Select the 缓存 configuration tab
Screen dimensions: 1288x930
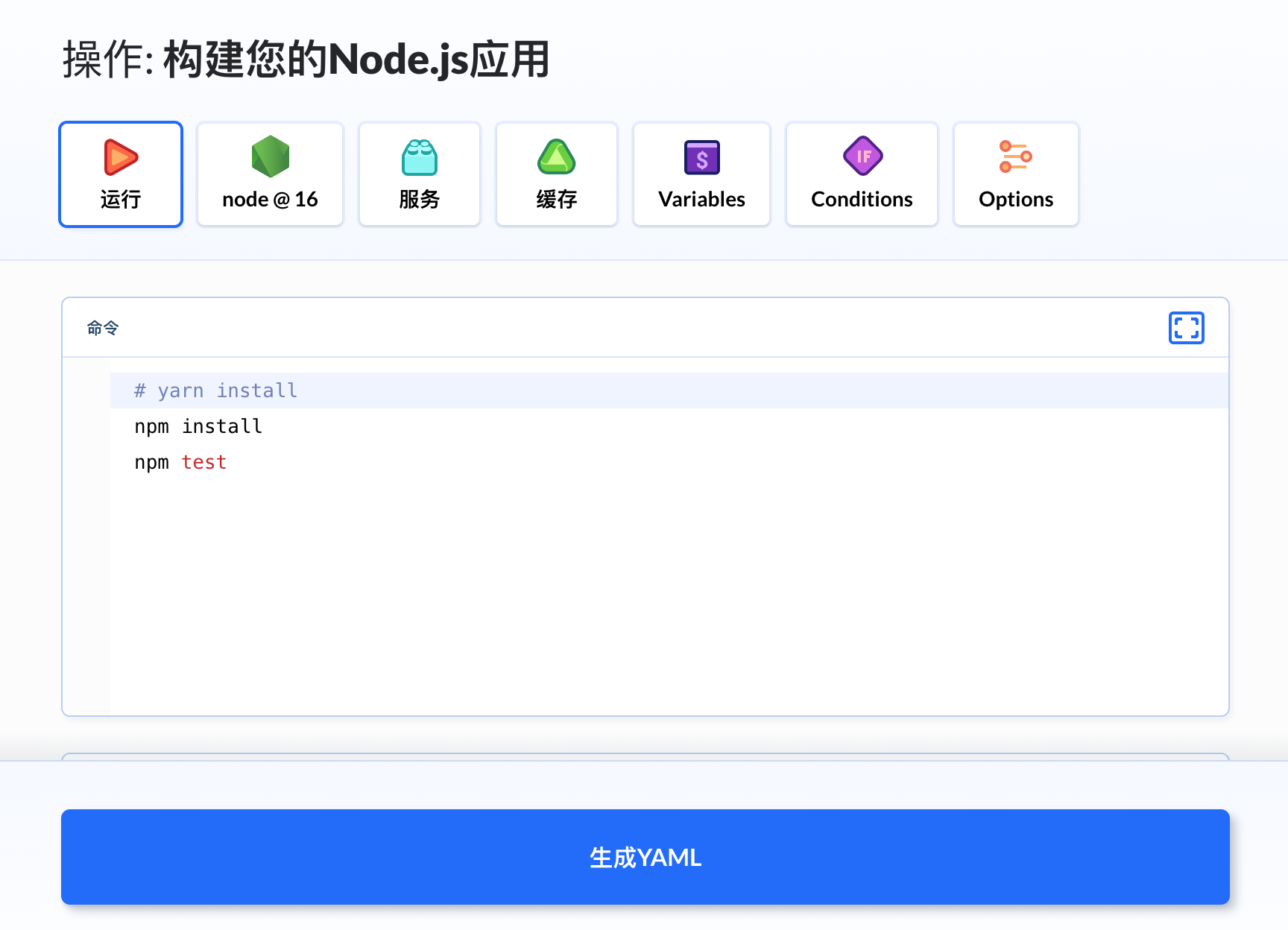pos(556,174)
